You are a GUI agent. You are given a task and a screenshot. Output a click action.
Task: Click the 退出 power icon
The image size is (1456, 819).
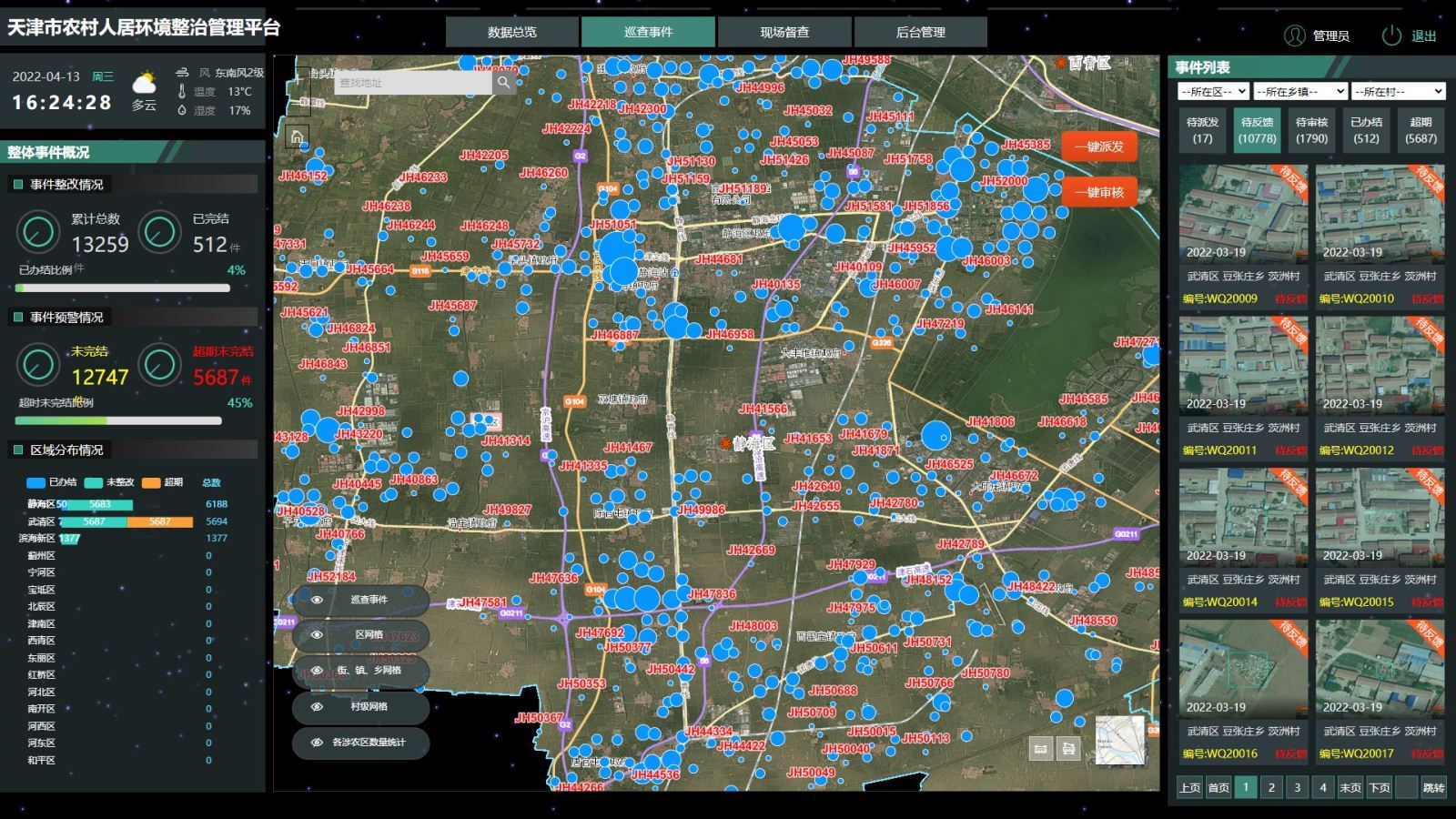point(1391,35)
